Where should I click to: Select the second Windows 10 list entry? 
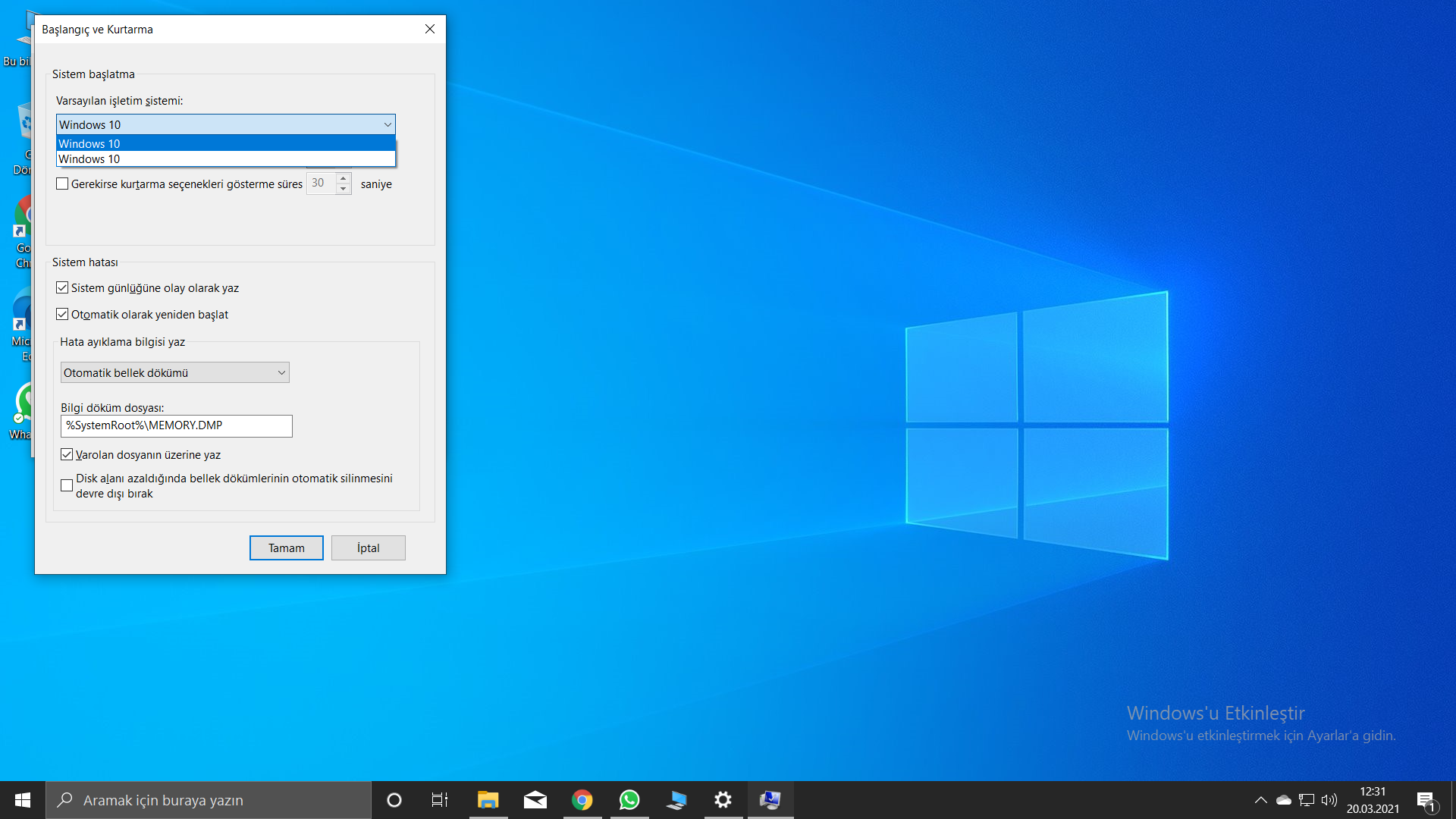pyautogui.click(x=225, y=159)
